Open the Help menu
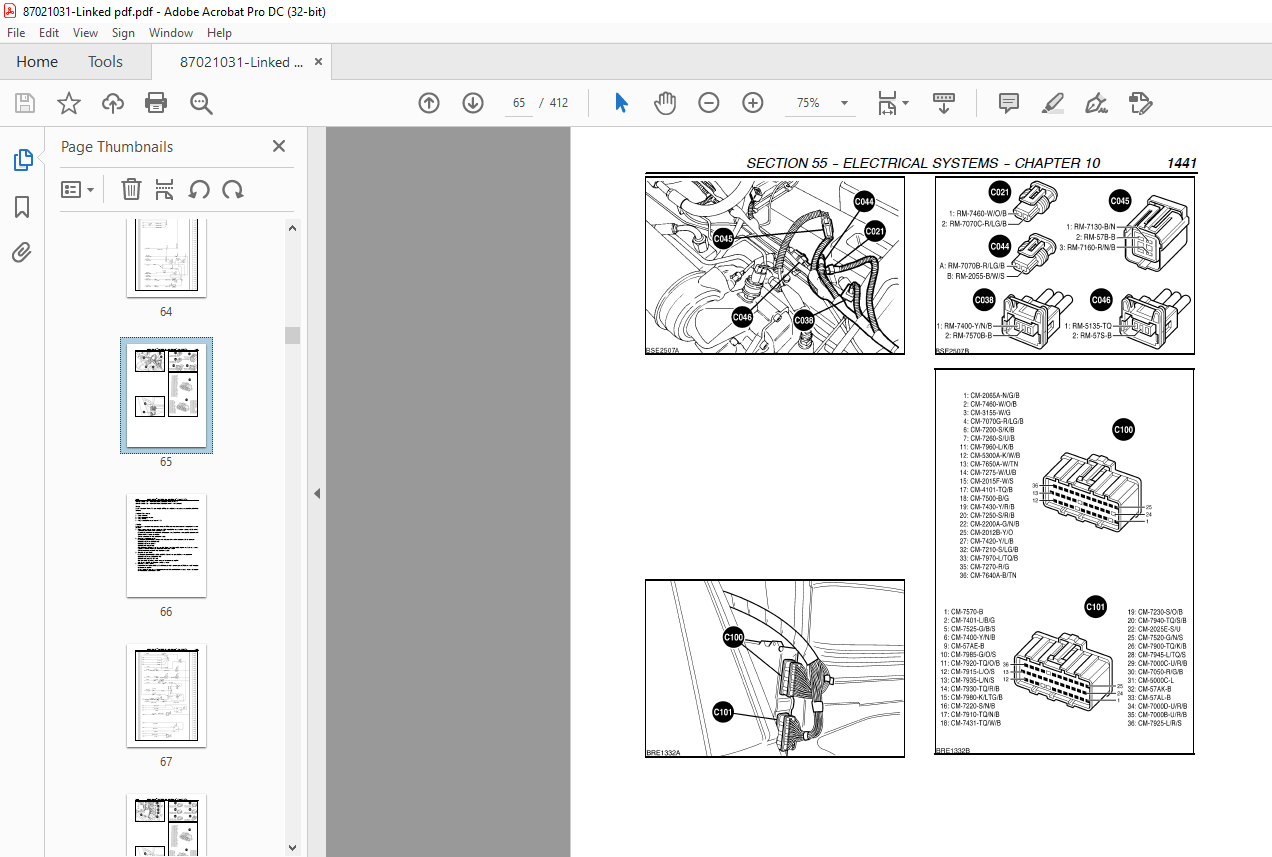The height and width of the screenshot is (857, 1272). tap(219, 33)
